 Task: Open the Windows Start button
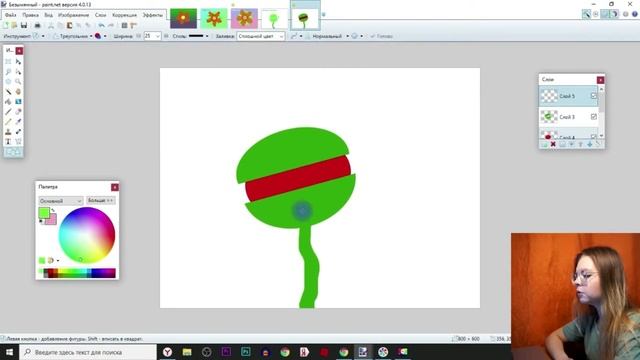point(9,352)
